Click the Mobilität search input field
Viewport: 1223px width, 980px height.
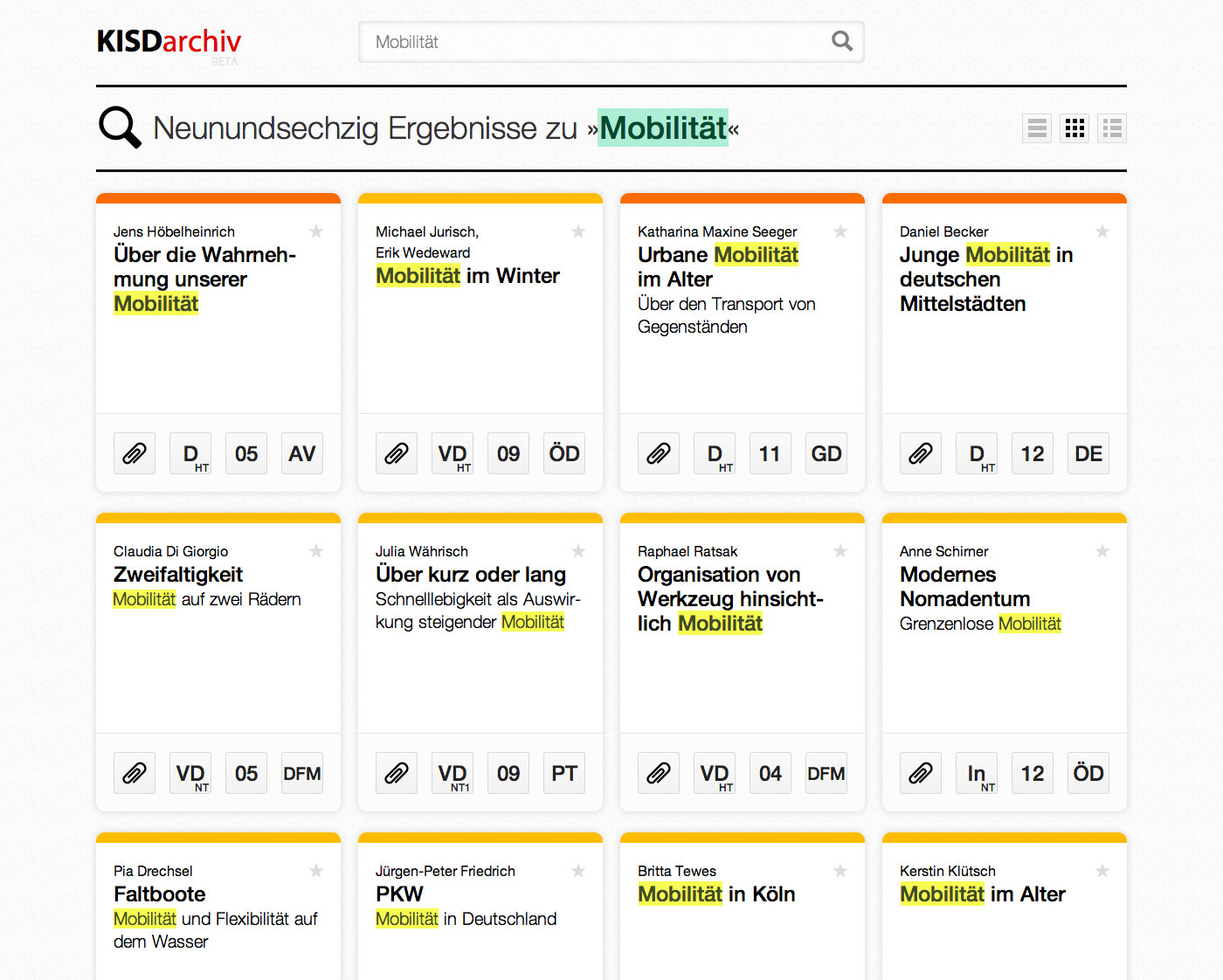click(x=594, y=42)
